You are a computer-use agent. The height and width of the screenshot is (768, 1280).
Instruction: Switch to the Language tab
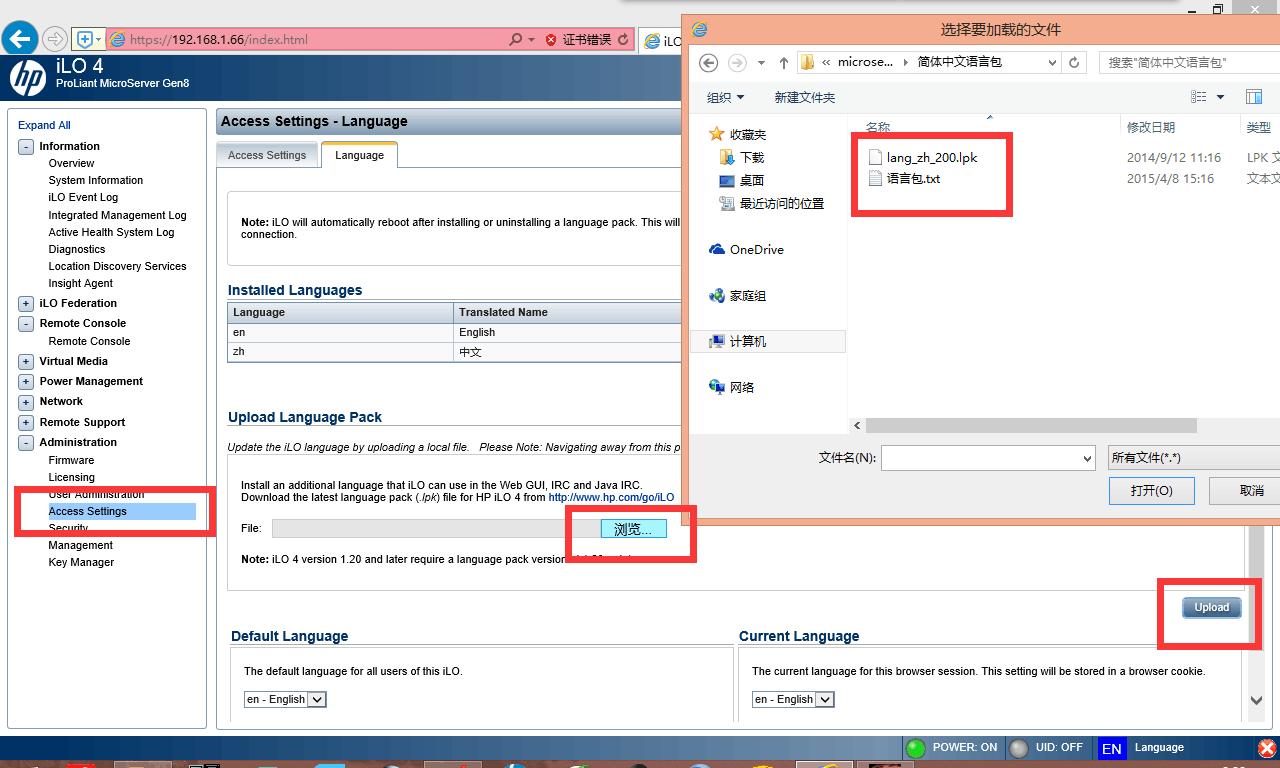pyautogui.click(x=360, y=155)
